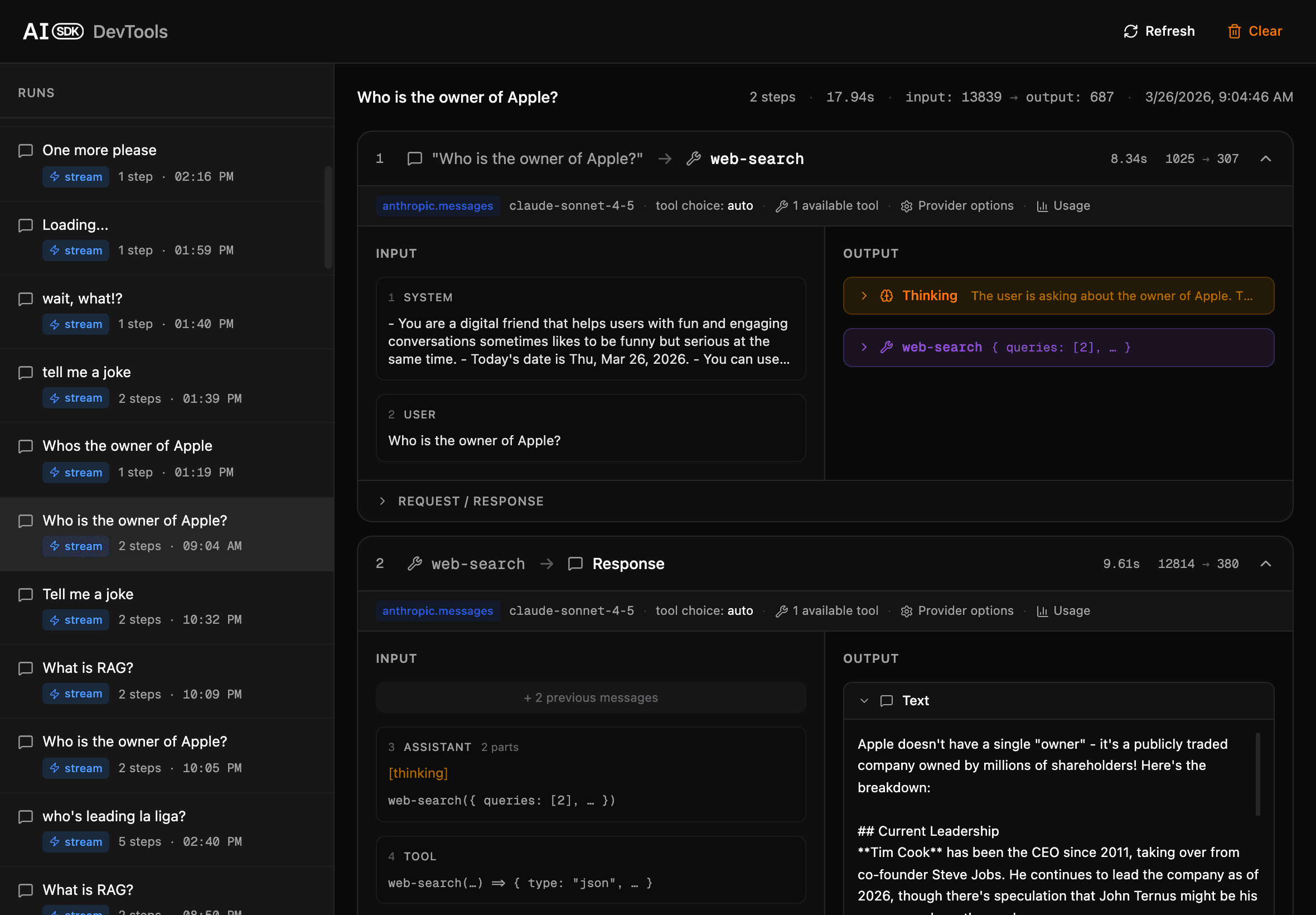Image resolution: width=1316 pixels, height=915 pixels.
Task: Open the SYSTEM message card in input
Action: click(591, 329)
